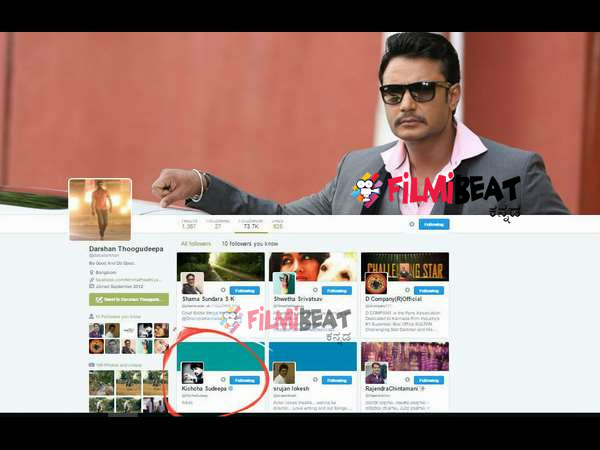Open D Company(R)Official profile name
600x450 pixels.
coord(393,299)
